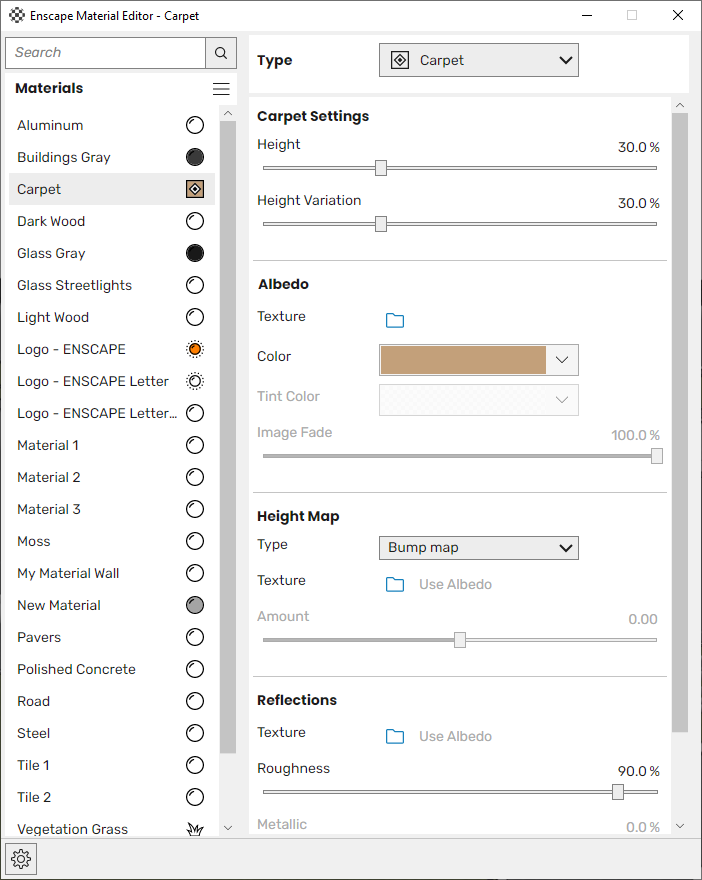Click the Height Map texture folder icon
Screen dimensions: 702x880
coord(395,584)
